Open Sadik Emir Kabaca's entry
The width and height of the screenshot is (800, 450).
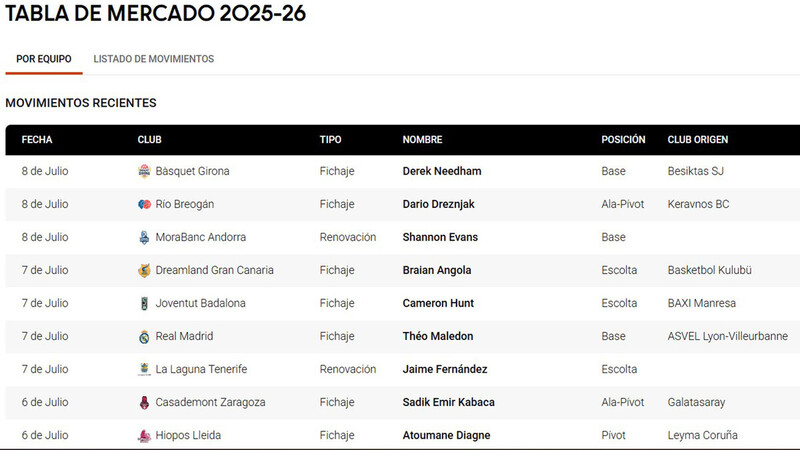click(448, 402)
